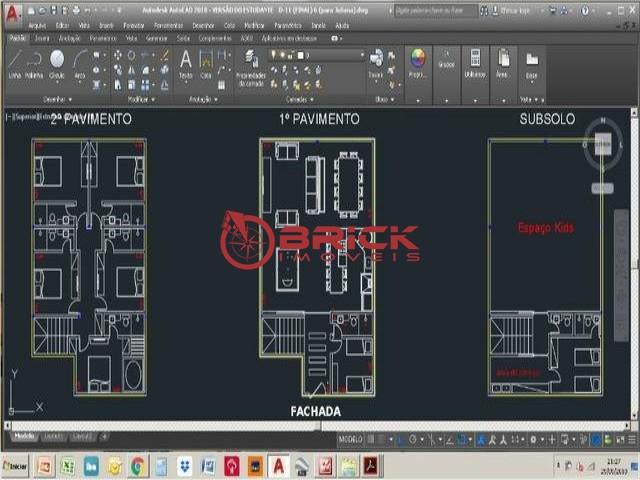Open the Arco options arrow
This screenshot has height=480, width=640.
pyautogui.click(x=80, y=82)
